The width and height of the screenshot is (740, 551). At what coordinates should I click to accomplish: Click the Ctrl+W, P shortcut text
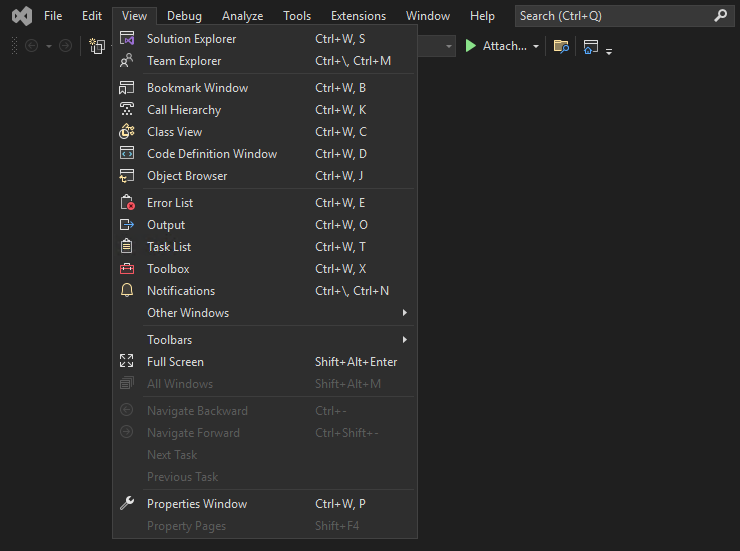340,504
